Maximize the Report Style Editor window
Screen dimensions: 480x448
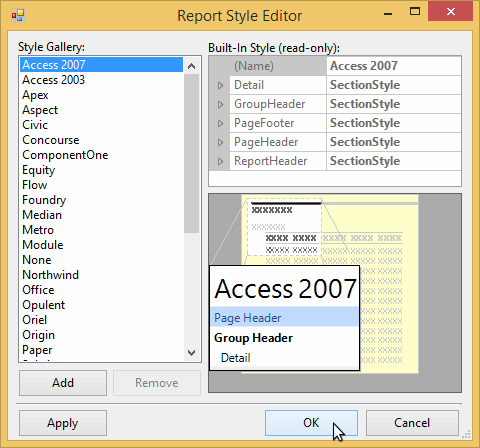tap(415, 12)
